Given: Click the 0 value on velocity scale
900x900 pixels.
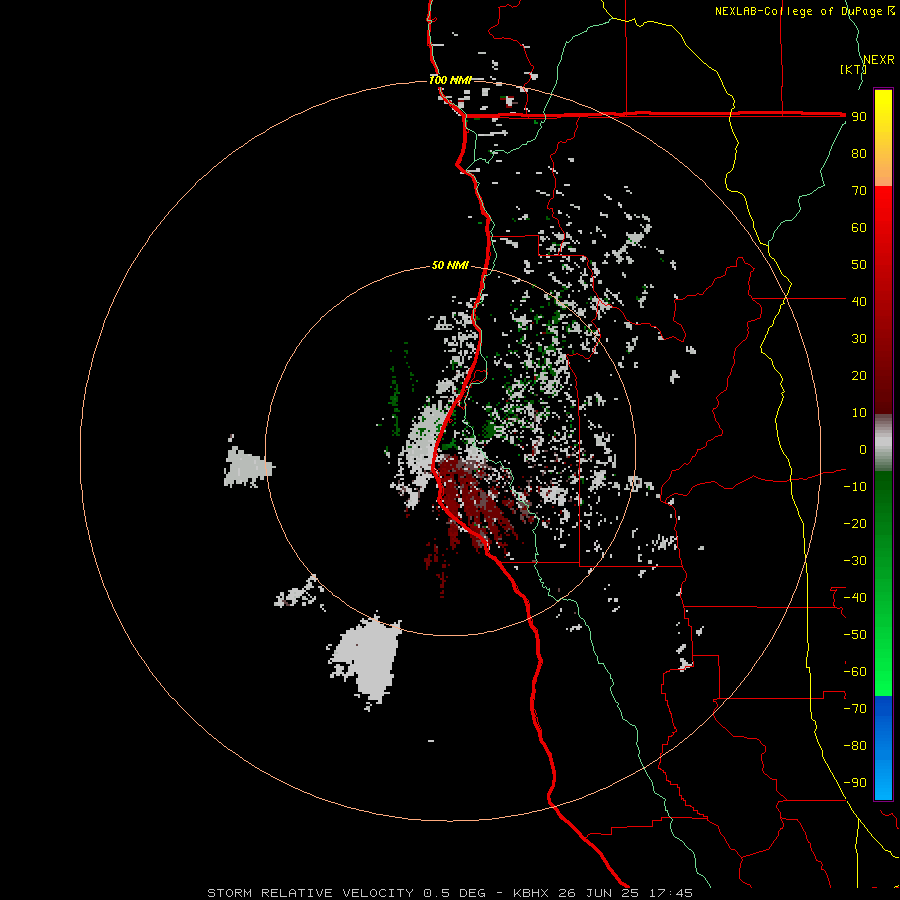Looking at the screenshot, I should pyautogui.click(x=862, y=449).
